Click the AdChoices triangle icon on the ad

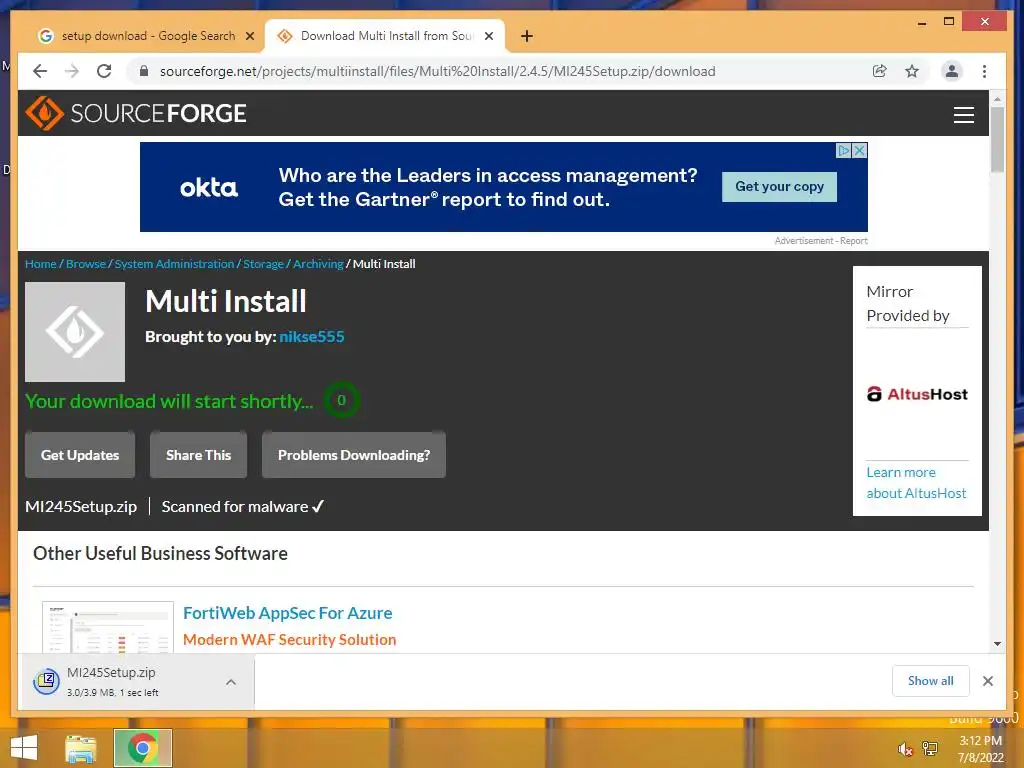844,150
